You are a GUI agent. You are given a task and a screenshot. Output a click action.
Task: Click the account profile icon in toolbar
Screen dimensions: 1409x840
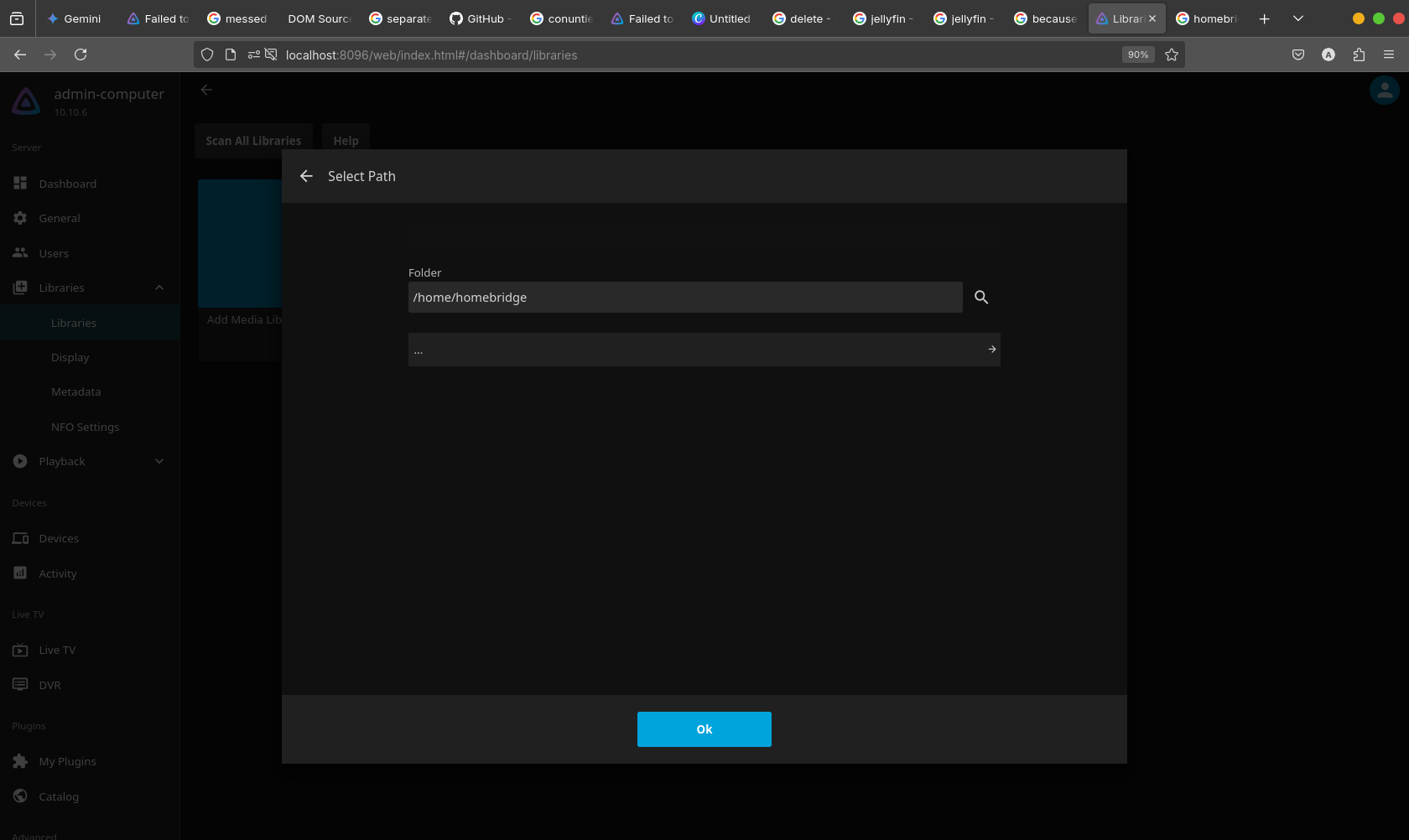tap(1328, 54)
